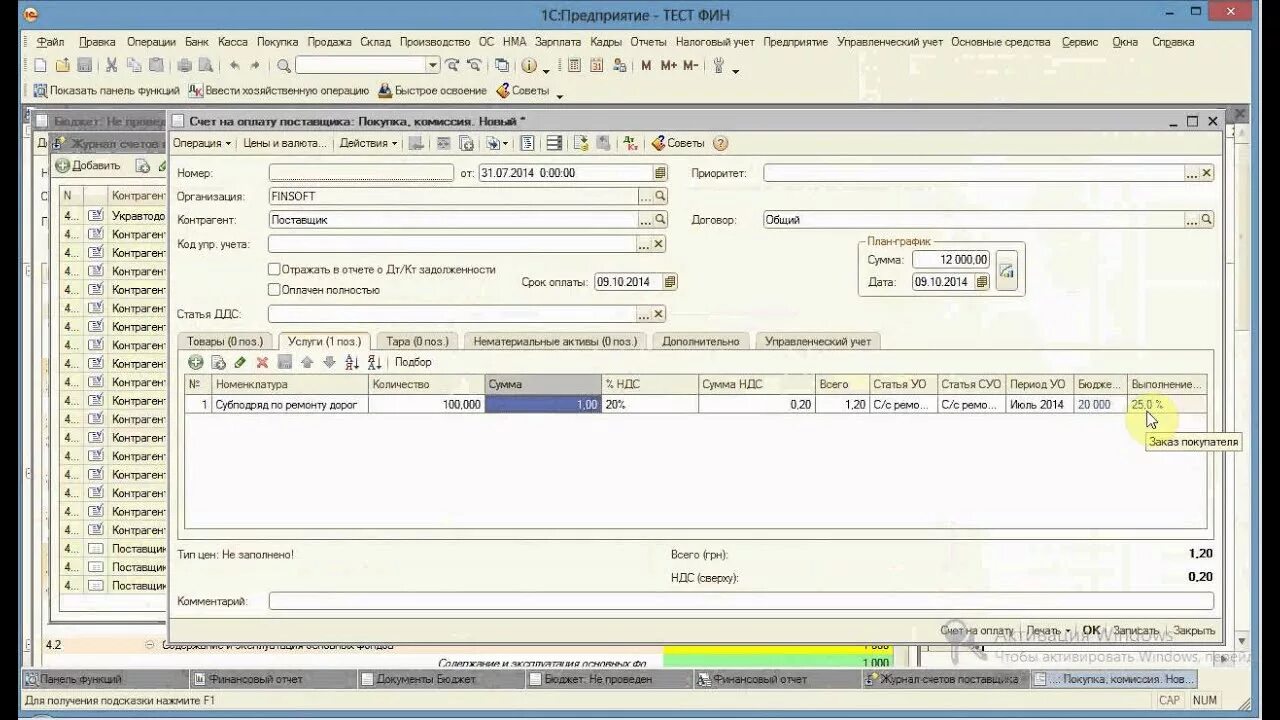The image size is (1280, 720).
Task: Switch to the Управленческий учет tab
Action: (818, 341)
